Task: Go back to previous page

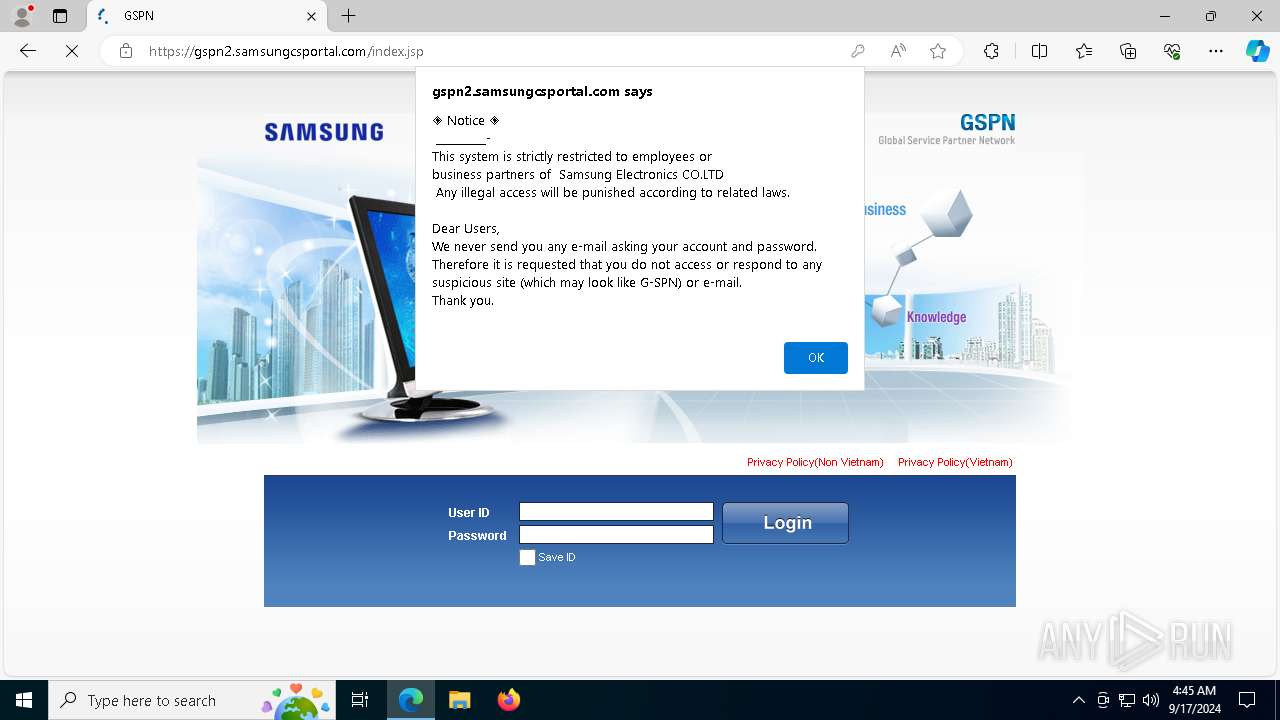Action: pos(28,51)
